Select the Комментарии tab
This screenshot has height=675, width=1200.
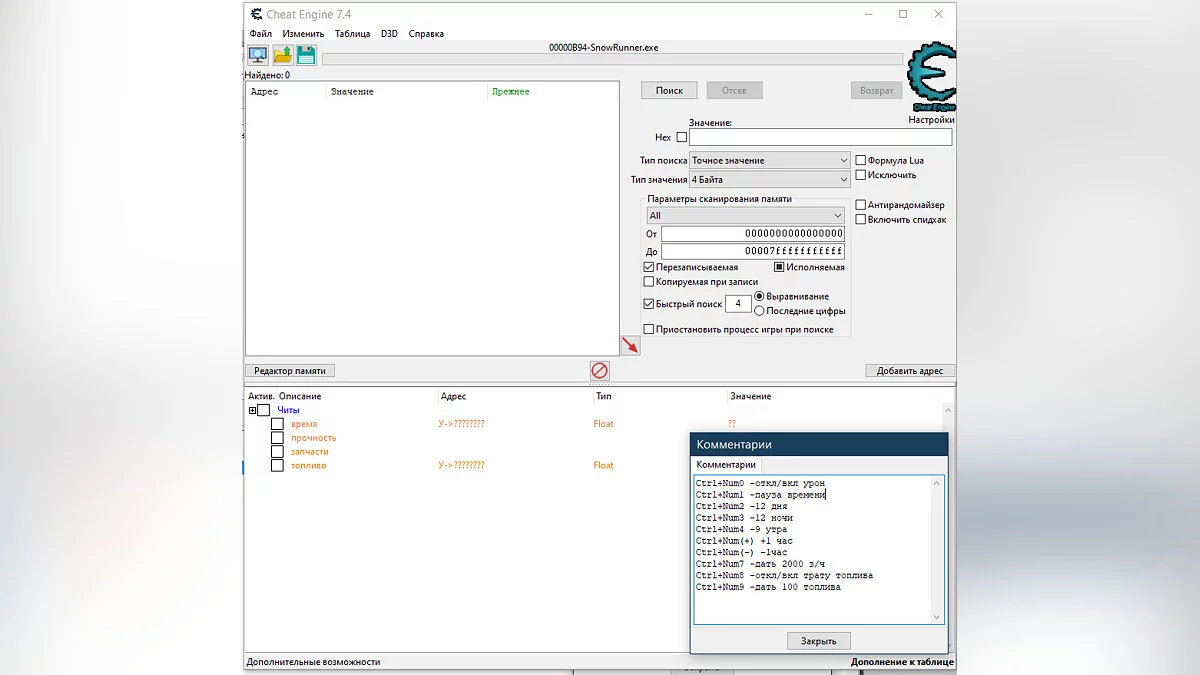[x=726, y=465]
